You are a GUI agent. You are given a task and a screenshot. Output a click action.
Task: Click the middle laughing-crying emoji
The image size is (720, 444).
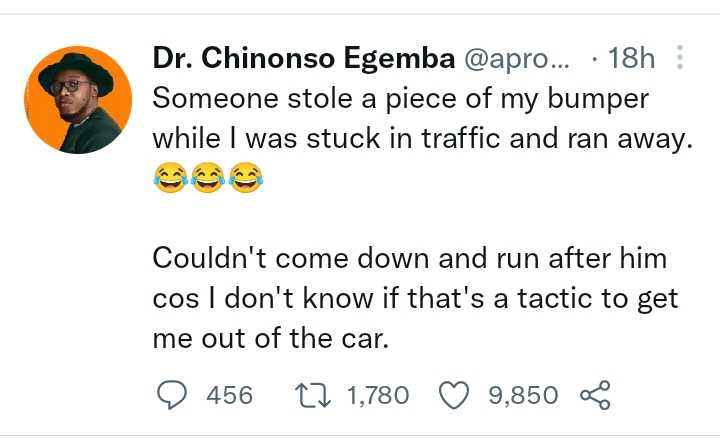coord(207,180)
